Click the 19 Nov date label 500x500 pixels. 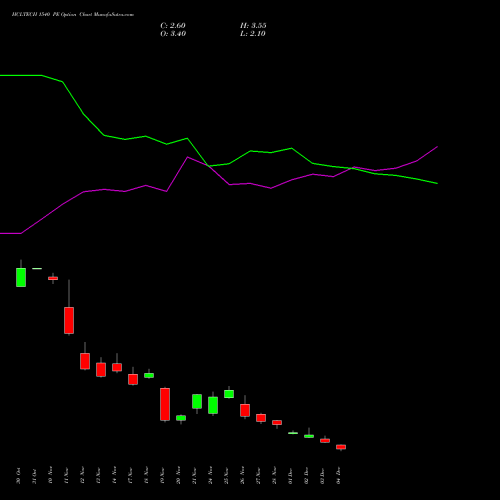tap(162, 475)
